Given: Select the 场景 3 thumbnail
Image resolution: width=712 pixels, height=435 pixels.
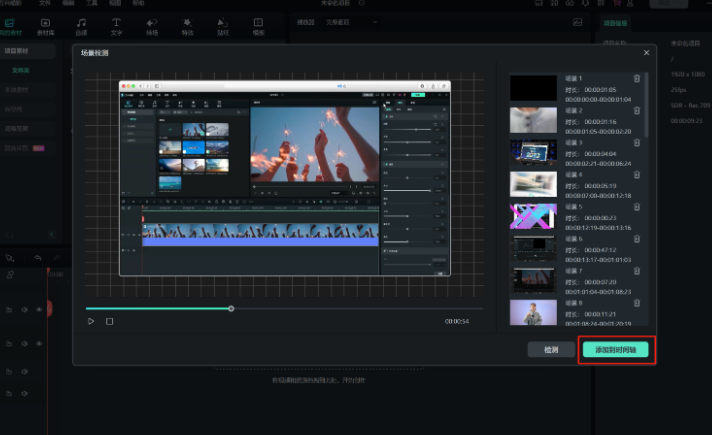Looking at the screenshot, I should [532, 152].
